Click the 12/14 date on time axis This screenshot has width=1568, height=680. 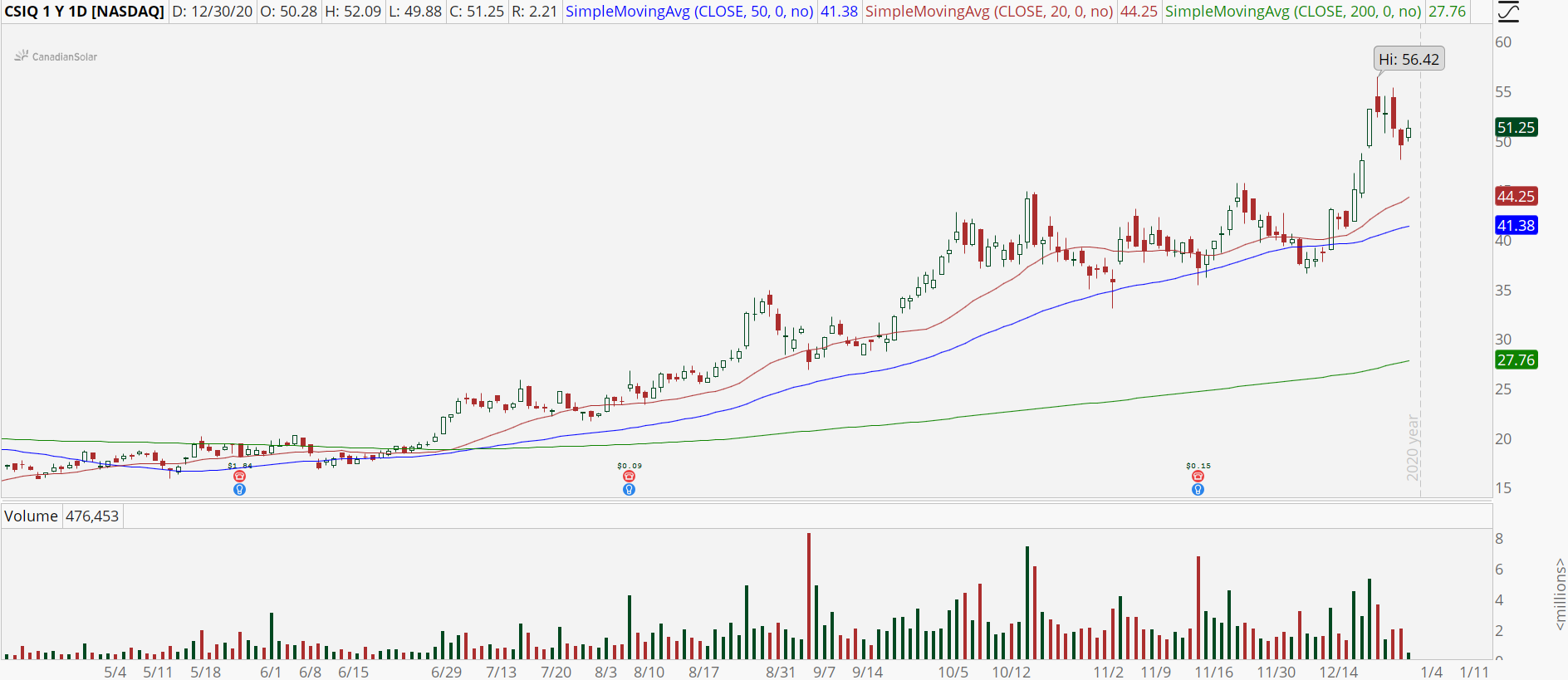(1339, 672)
